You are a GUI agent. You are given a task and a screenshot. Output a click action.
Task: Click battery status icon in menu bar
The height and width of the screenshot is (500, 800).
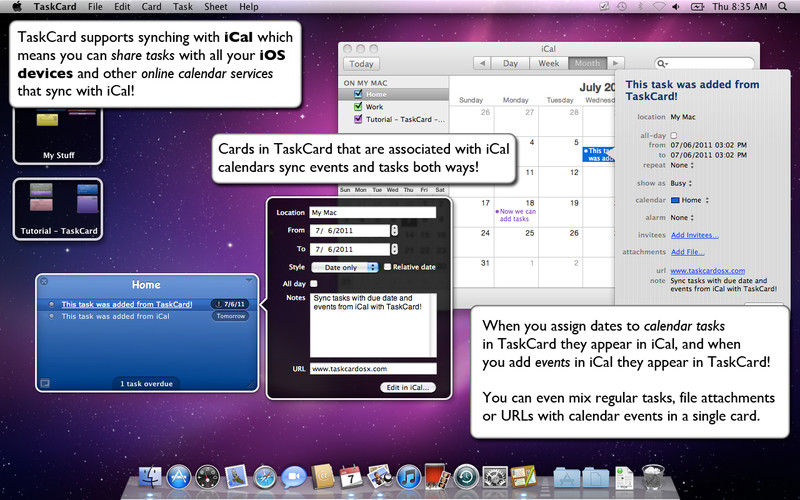pyautogui.click(x=697, y=7)
